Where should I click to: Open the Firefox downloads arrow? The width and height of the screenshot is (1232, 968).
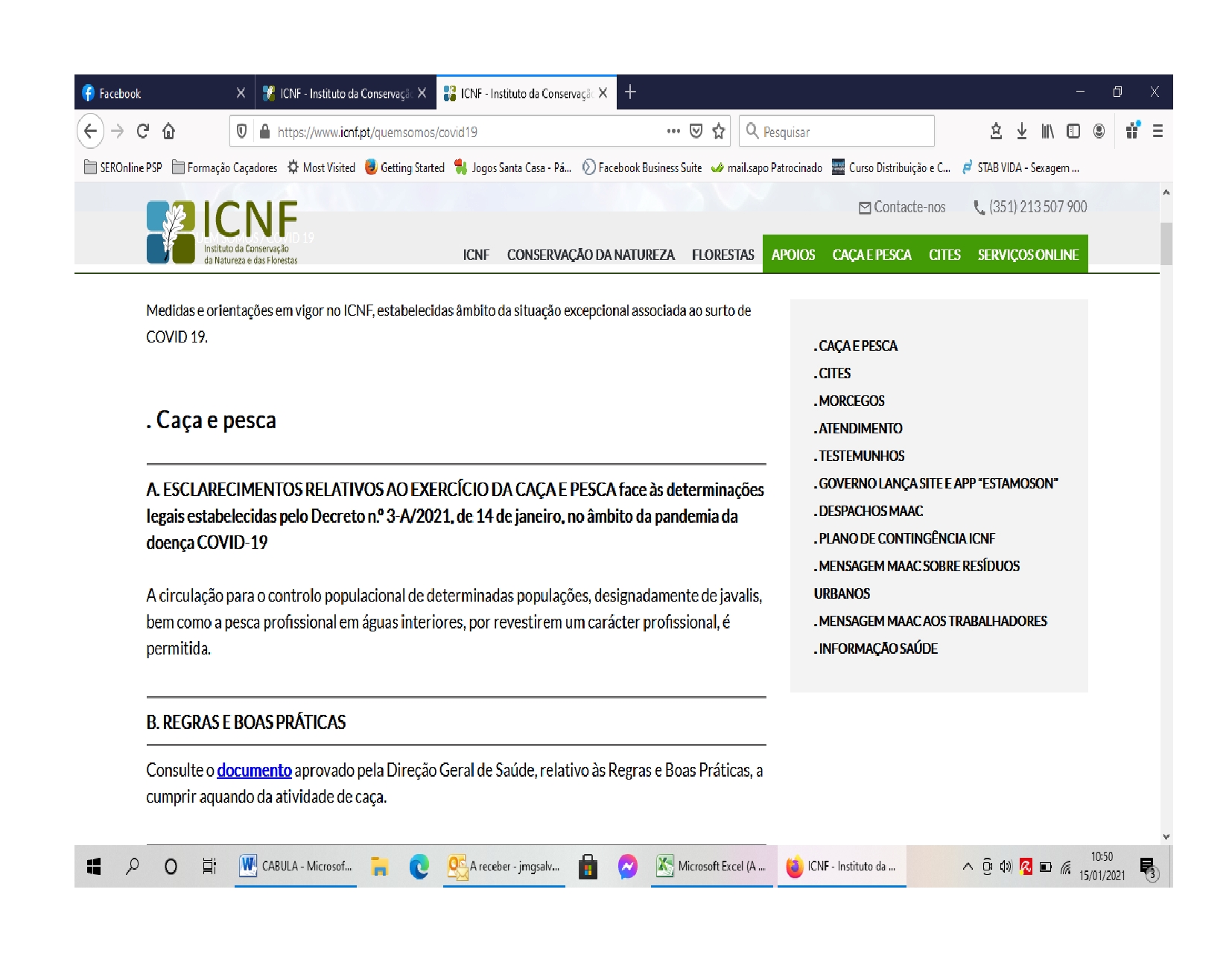[1022, 132]
